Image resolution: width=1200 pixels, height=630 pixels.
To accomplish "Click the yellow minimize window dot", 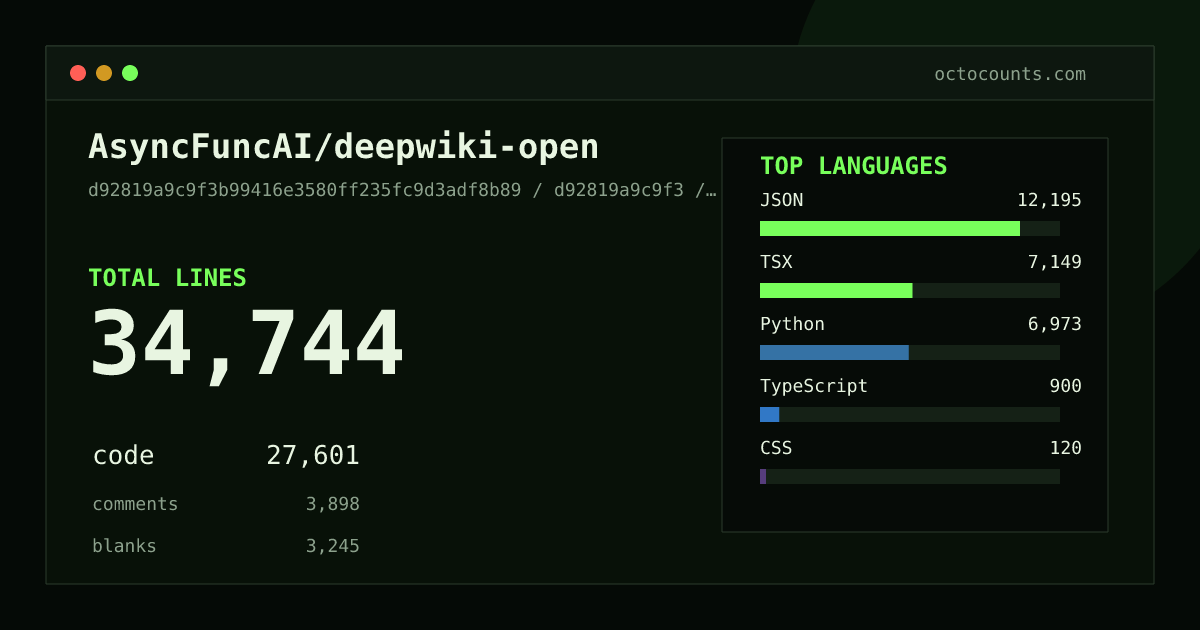I will click(104, 73).
